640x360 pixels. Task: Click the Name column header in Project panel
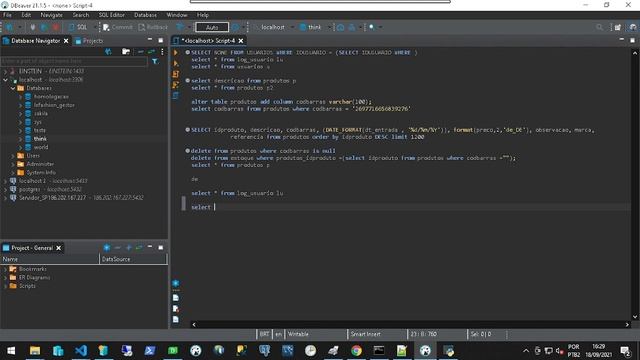coord(49,259)
